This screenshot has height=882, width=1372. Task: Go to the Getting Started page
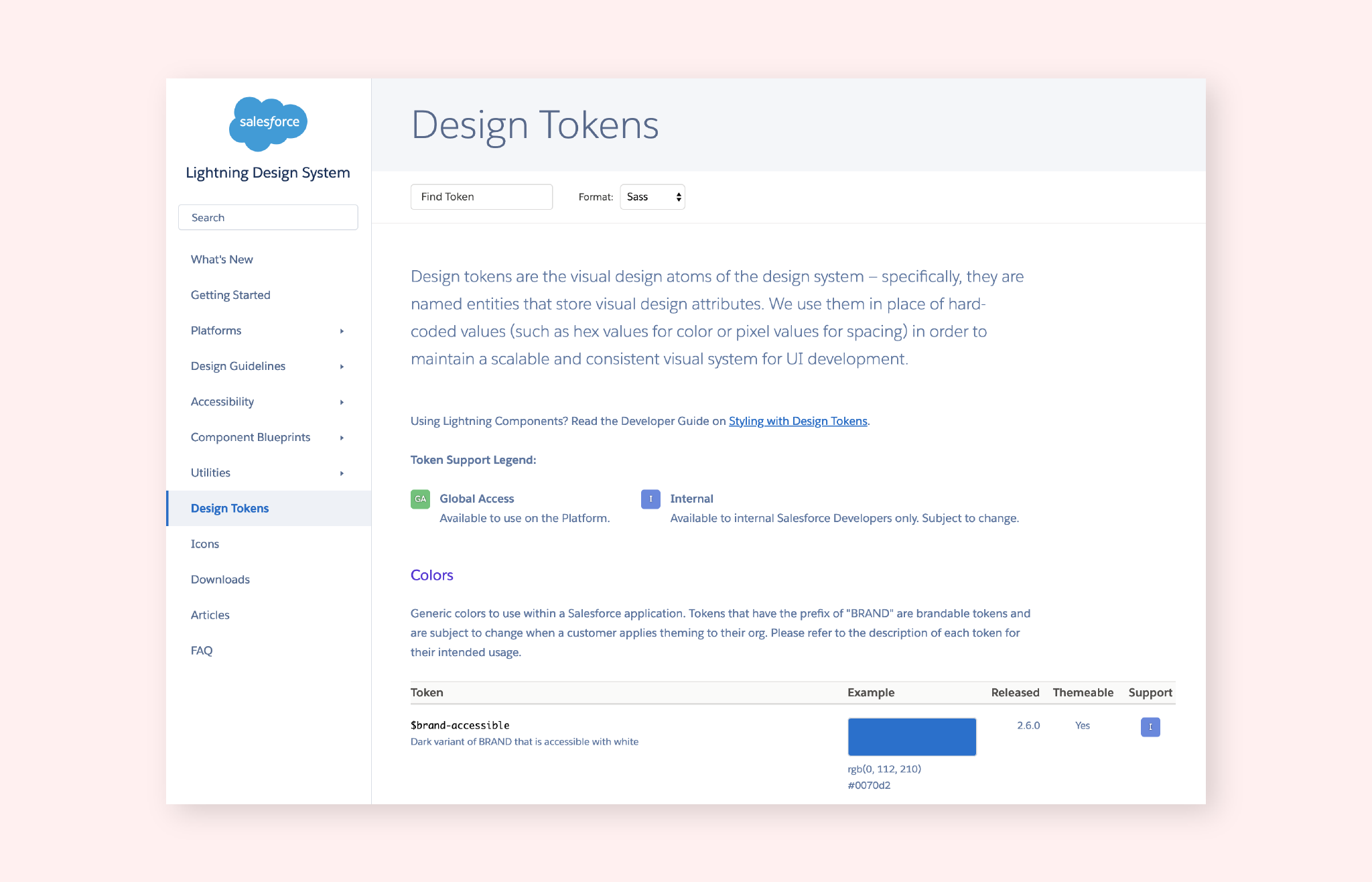coord(230,295)
